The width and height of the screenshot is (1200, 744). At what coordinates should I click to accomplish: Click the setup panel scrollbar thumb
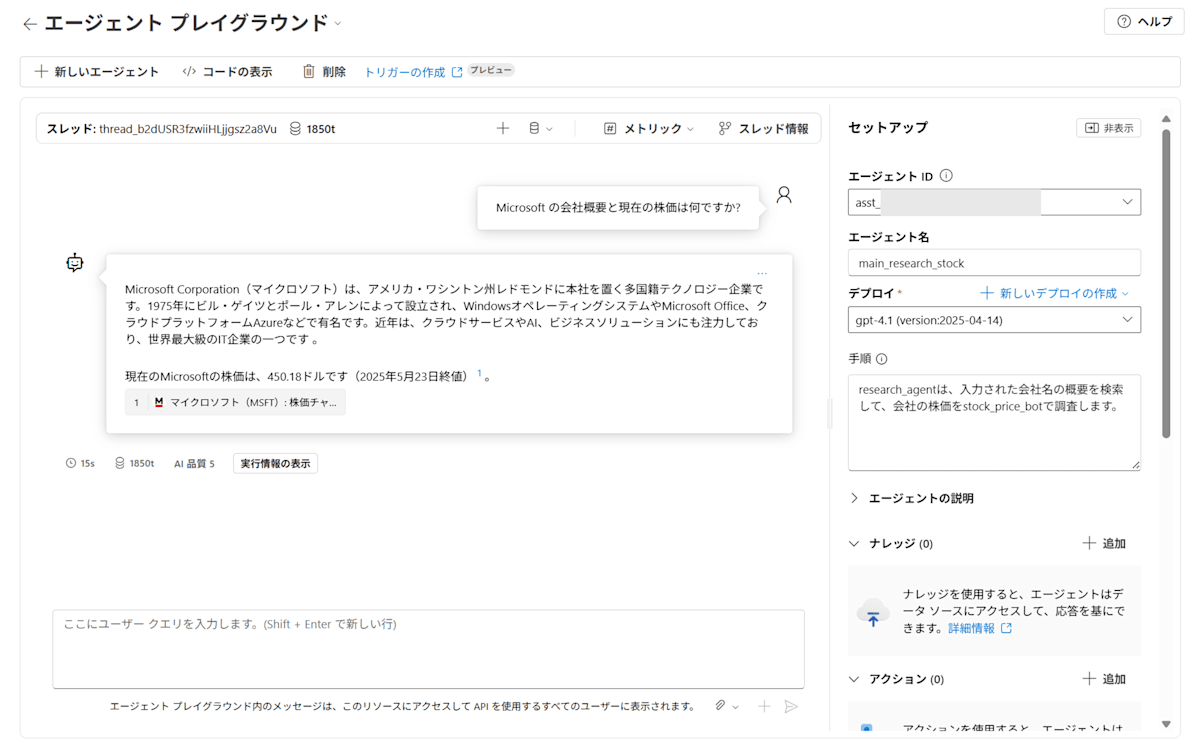tap(1166, 283)
